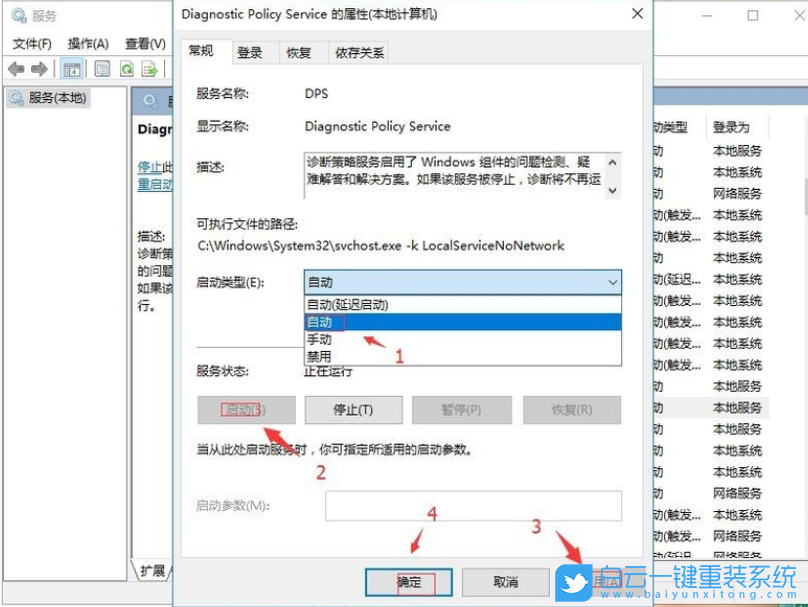The width and height of the screenshot is (808, 607).
Task: Switch to the 登录 tab
Action: point(252,52)
